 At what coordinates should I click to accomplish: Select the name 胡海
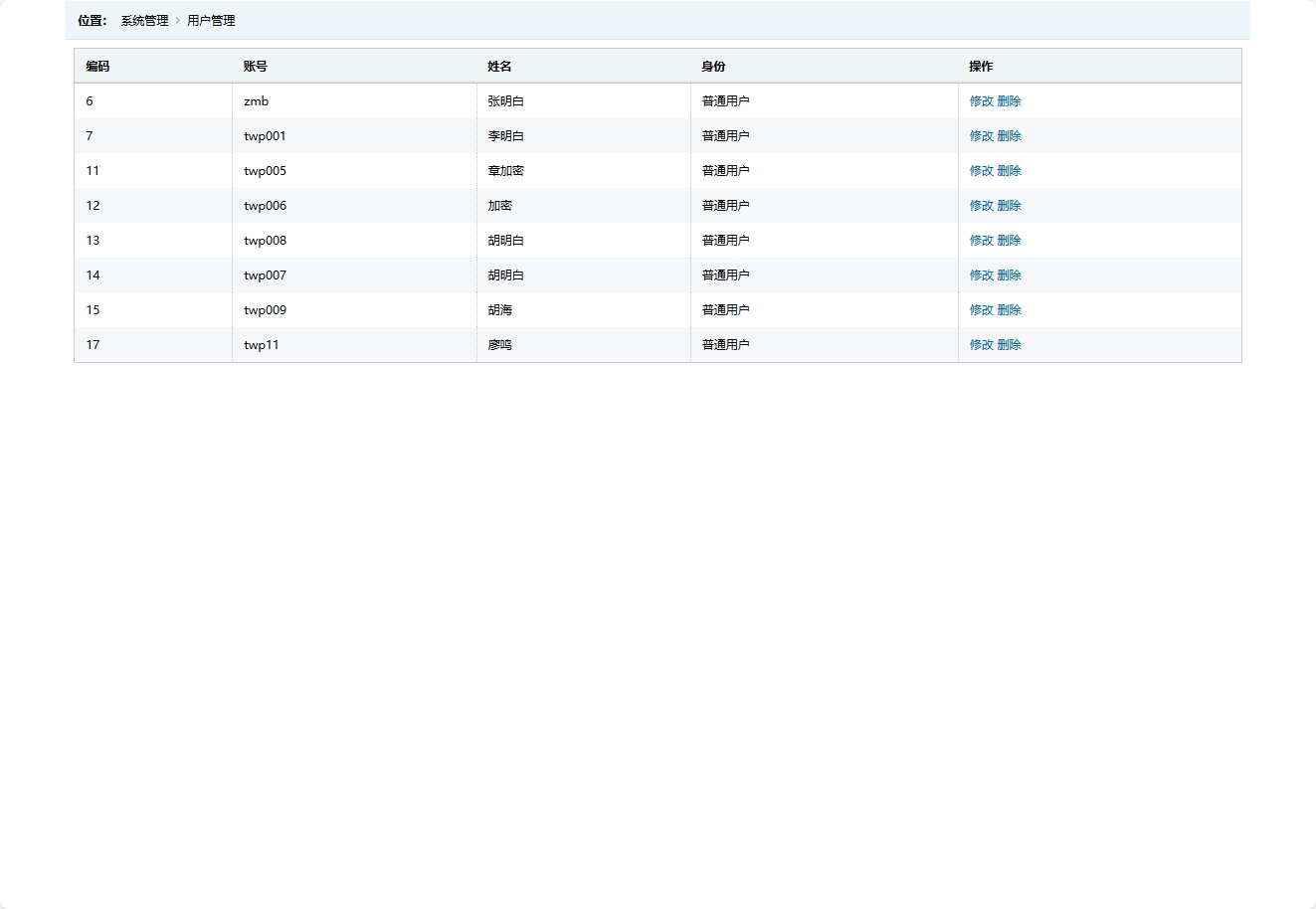point(499,310)
